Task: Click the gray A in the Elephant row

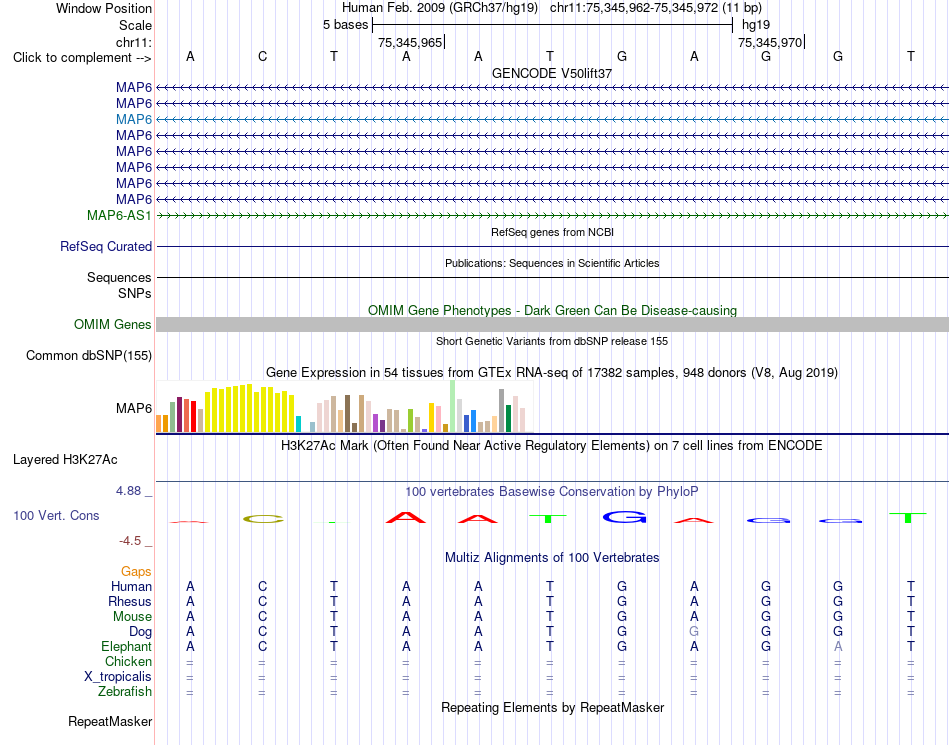Action: point(838,647)
